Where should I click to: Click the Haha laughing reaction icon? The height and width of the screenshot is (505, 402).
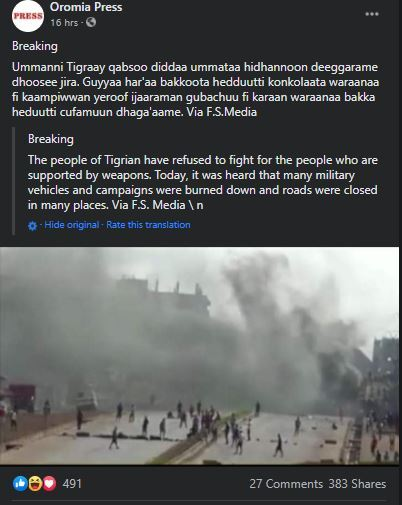pos(35,483)
